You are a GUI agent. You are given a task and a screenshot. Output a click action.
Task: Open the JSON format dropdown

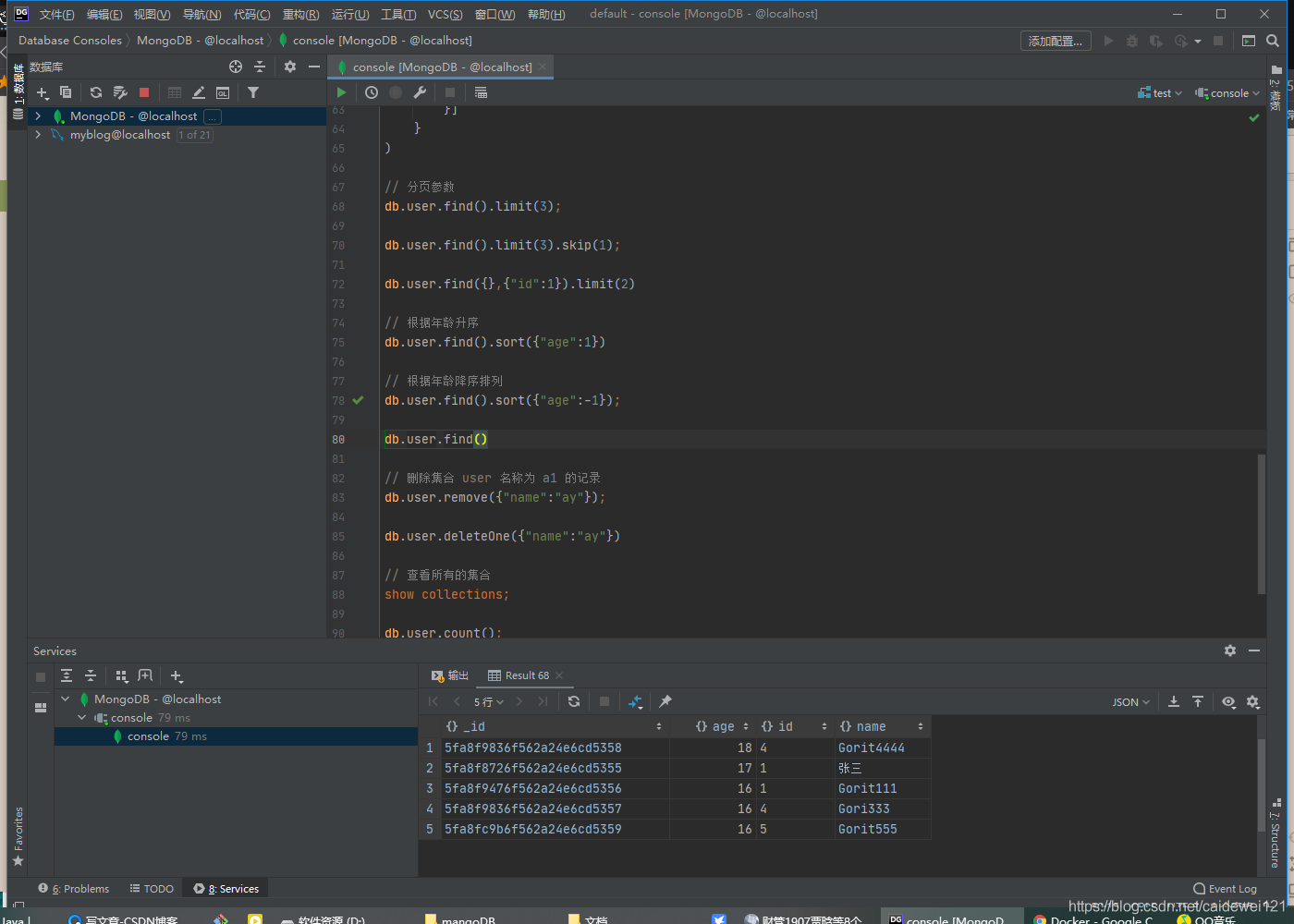(x=1130, y=702)
